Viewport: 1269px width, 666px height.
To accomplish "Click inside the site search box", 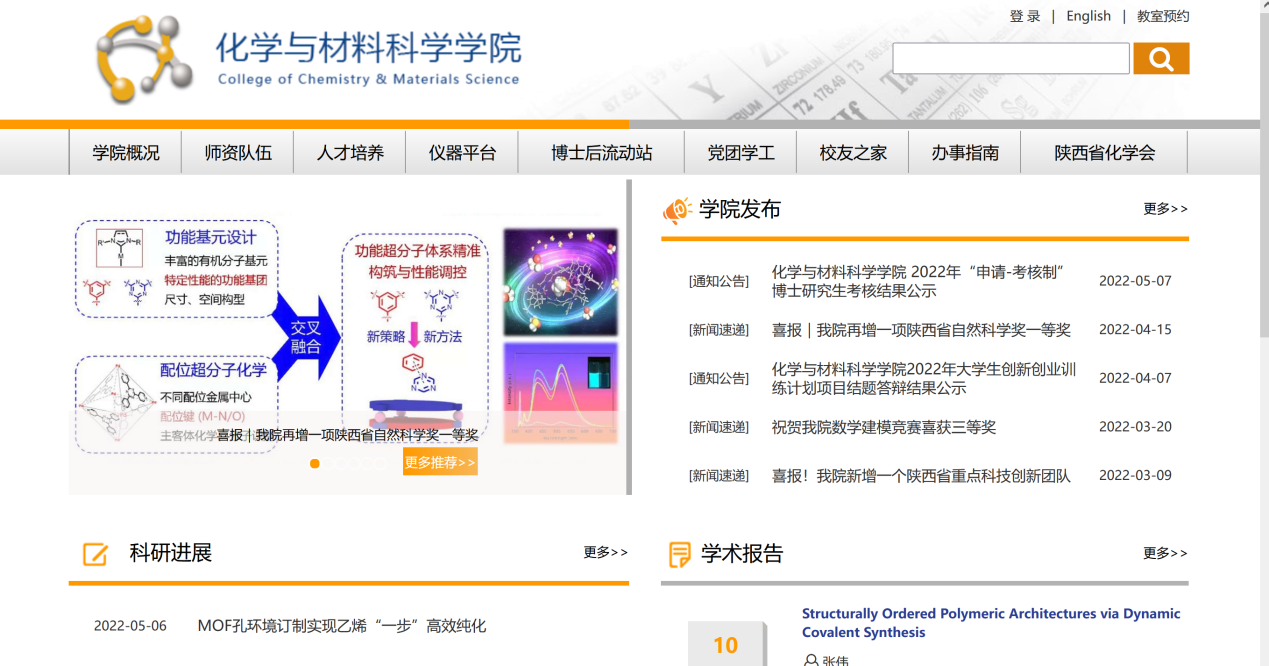I will [x=1010, y=59].
